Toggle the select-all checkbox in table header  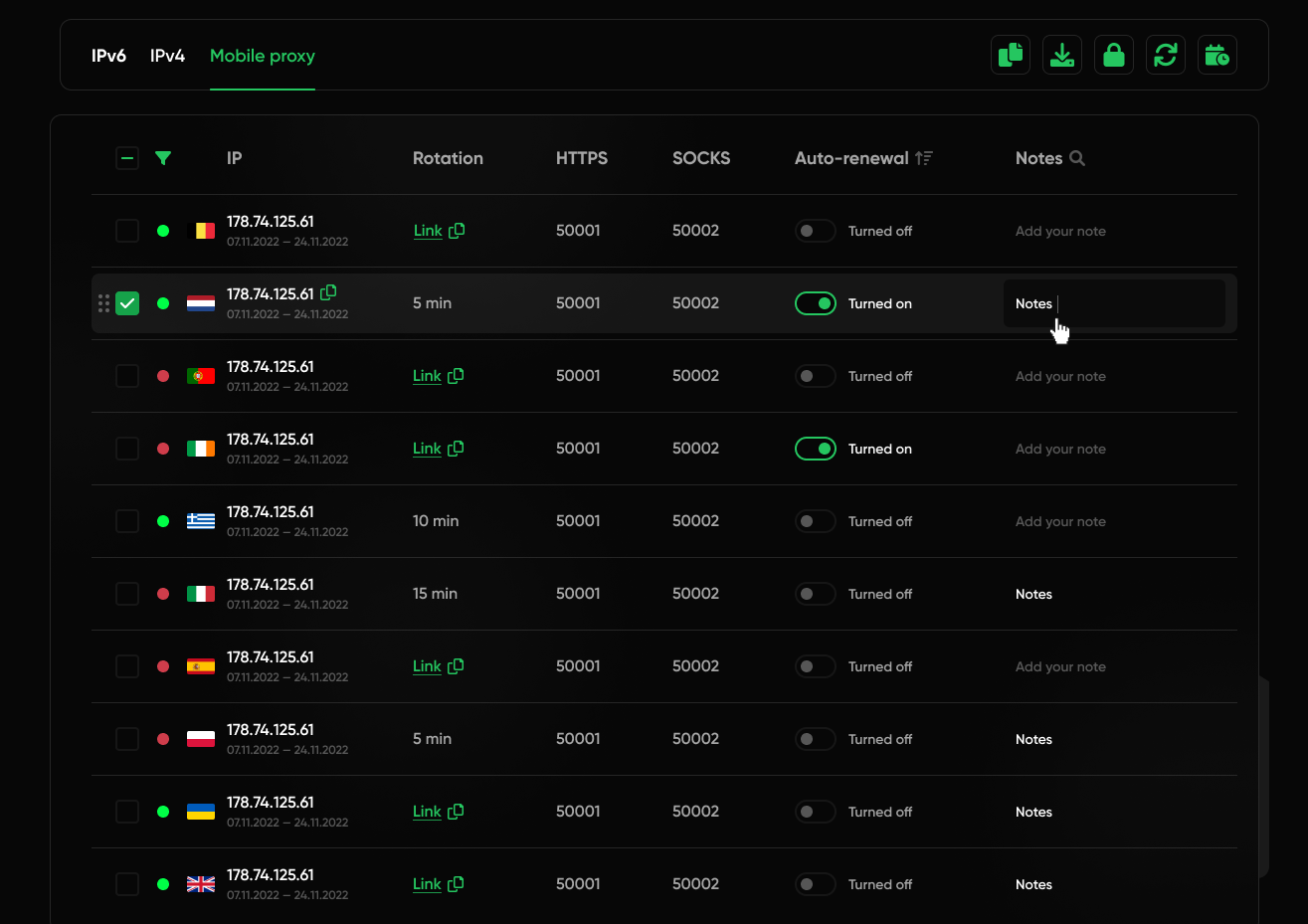point(127,158)
